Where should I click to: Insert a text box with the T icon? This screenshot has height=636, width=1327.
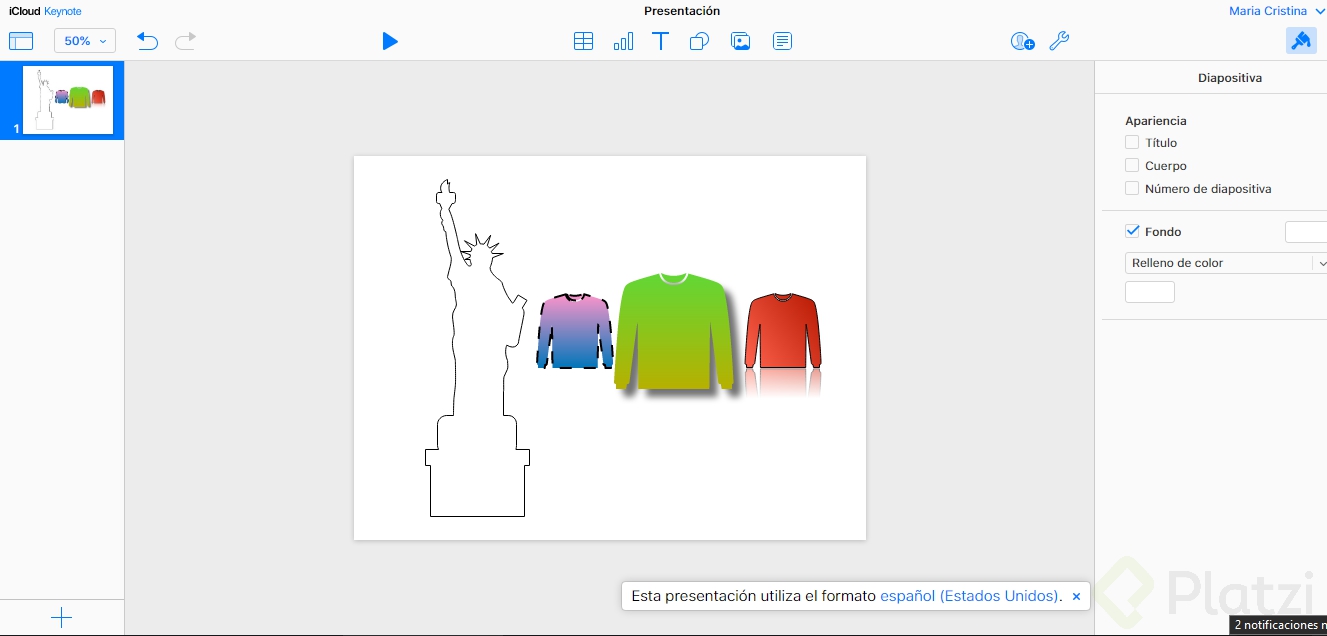660,41
